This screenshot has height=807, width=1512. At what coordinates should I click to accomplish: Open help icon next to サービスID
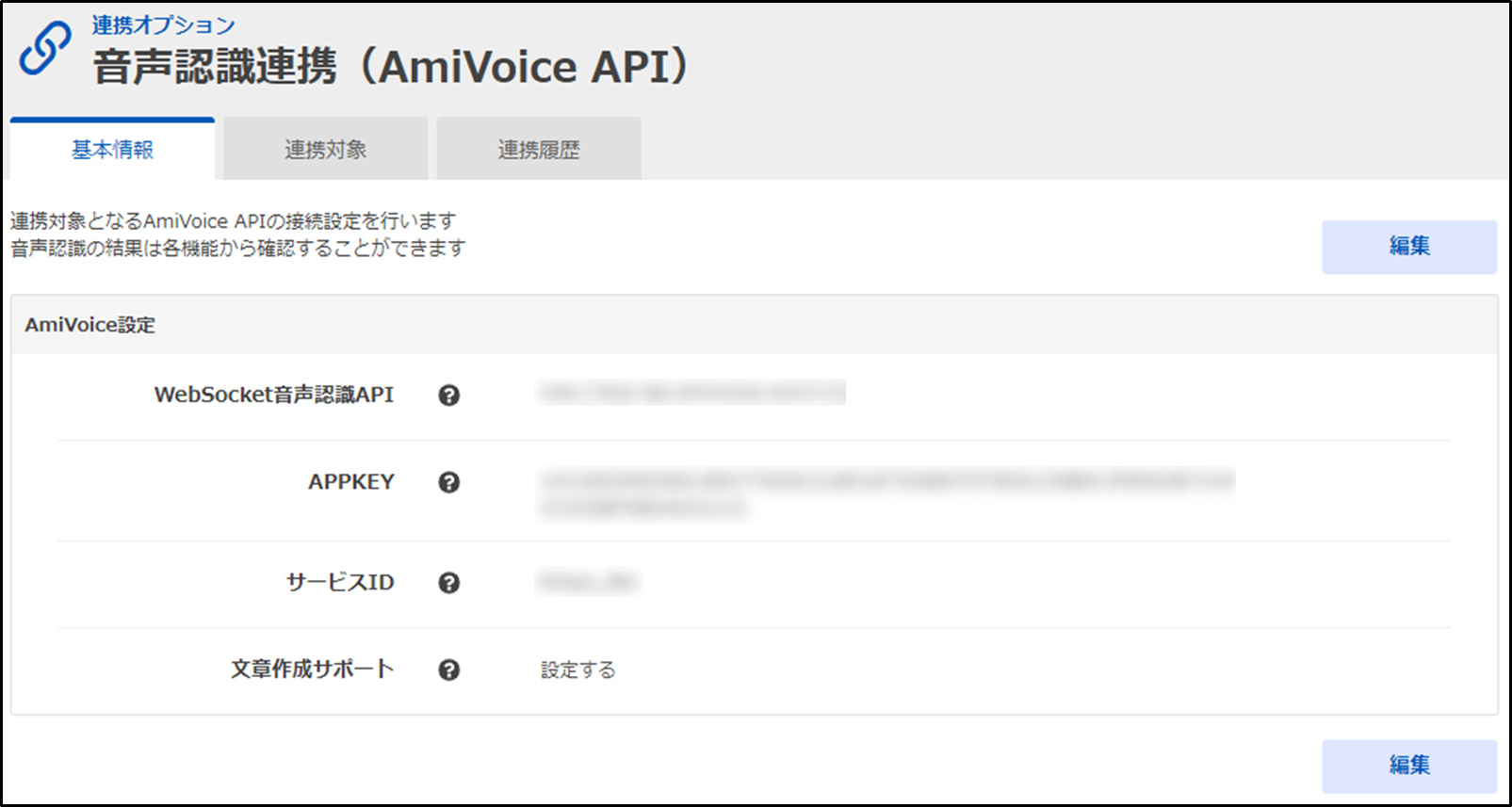[x=449, y=583]
